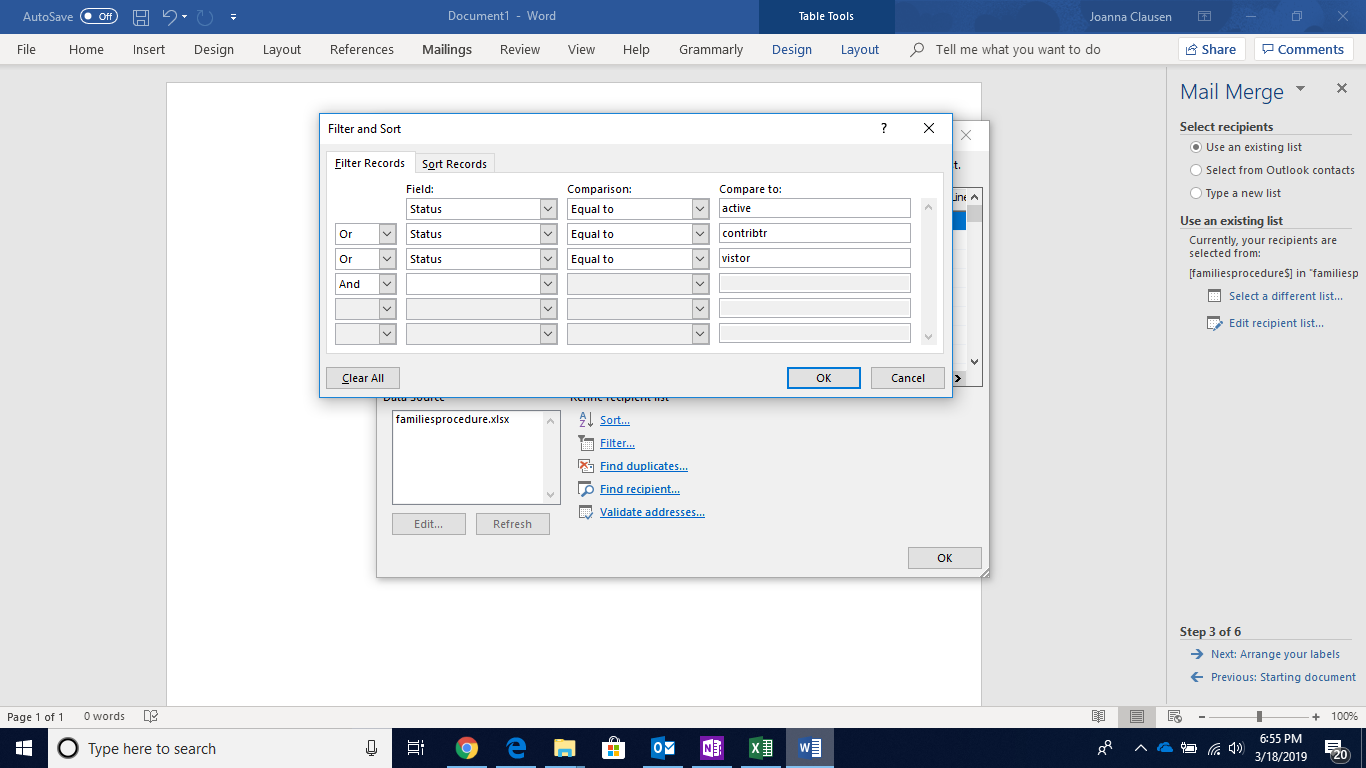Screen dimensions: 1366x768
Task: Open the And operator dropdown
Action: click(387, 284)
